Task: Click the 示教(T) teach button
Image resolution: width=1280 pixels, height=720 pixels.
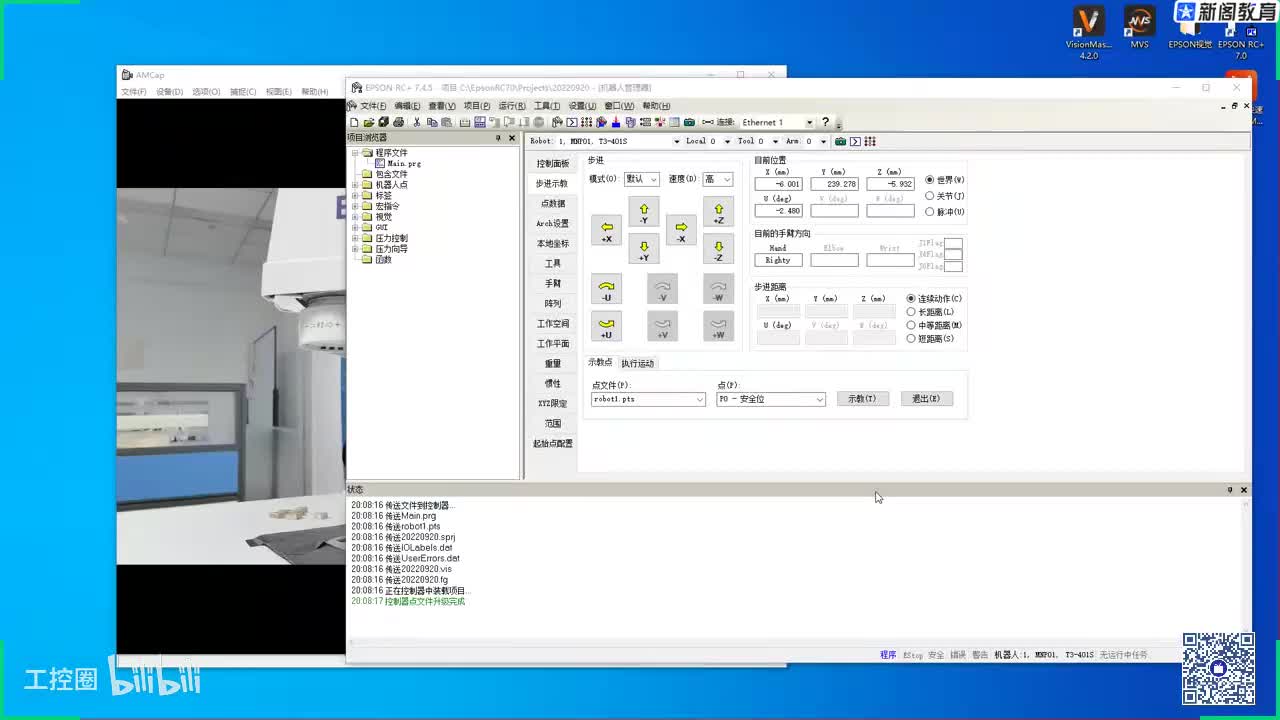Action: click(x=862, y=399)
